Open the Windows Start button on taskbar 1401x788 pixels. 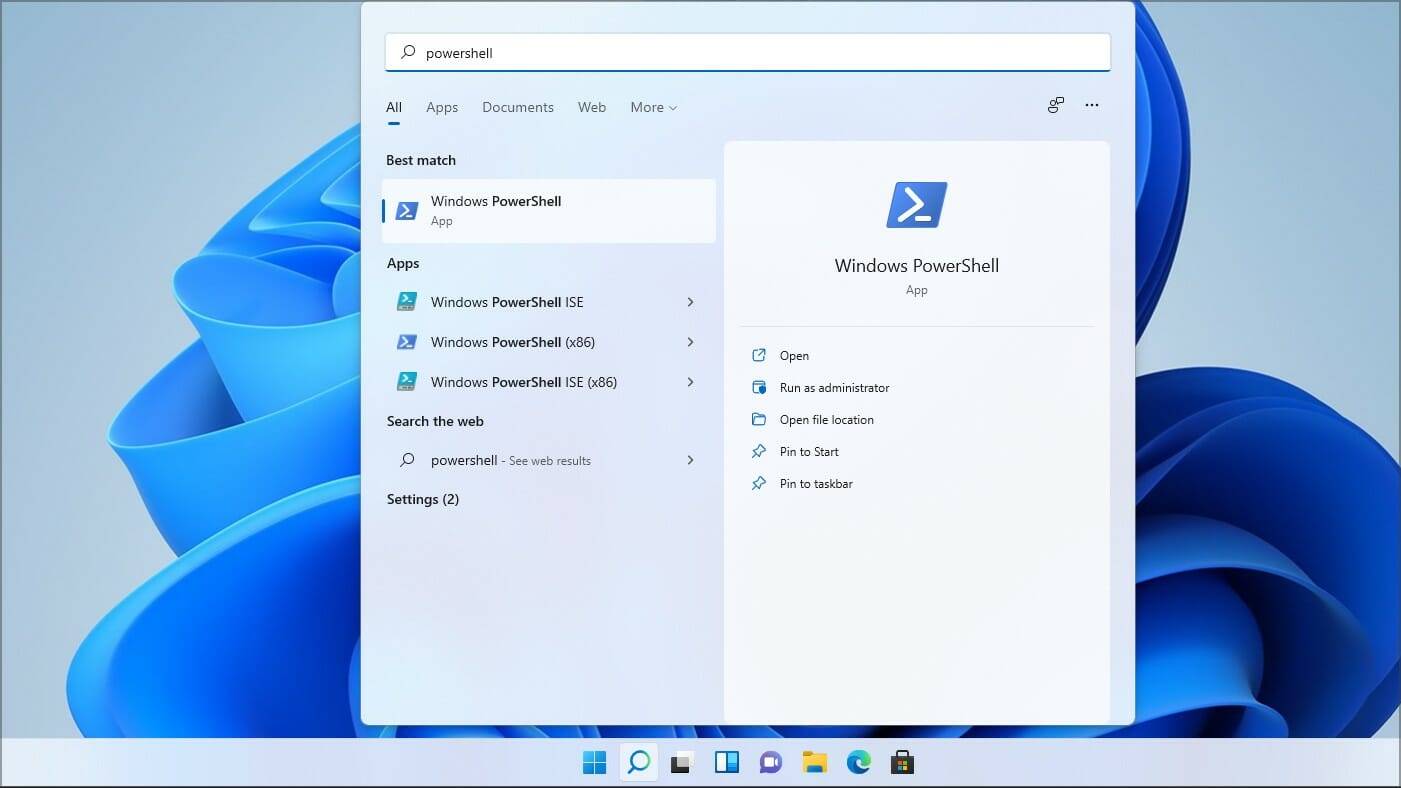coord(594,763)
